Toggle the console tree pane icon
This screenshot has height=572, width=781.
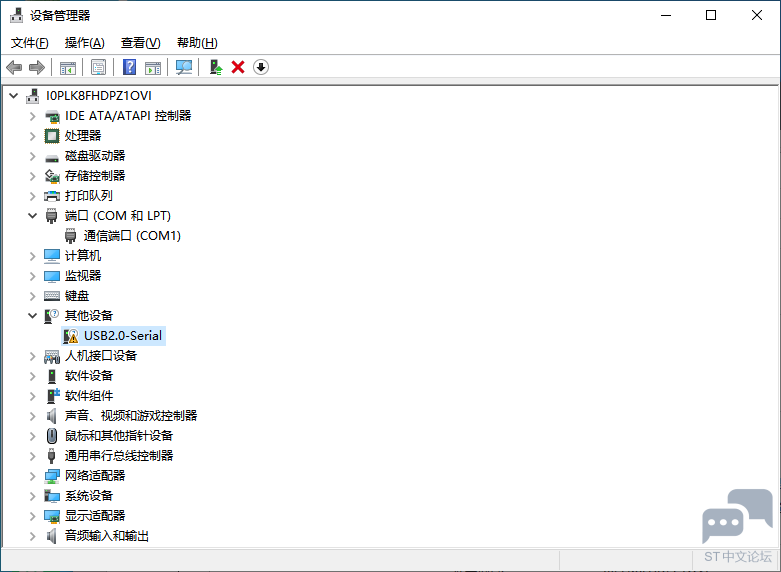pos(68,67)
